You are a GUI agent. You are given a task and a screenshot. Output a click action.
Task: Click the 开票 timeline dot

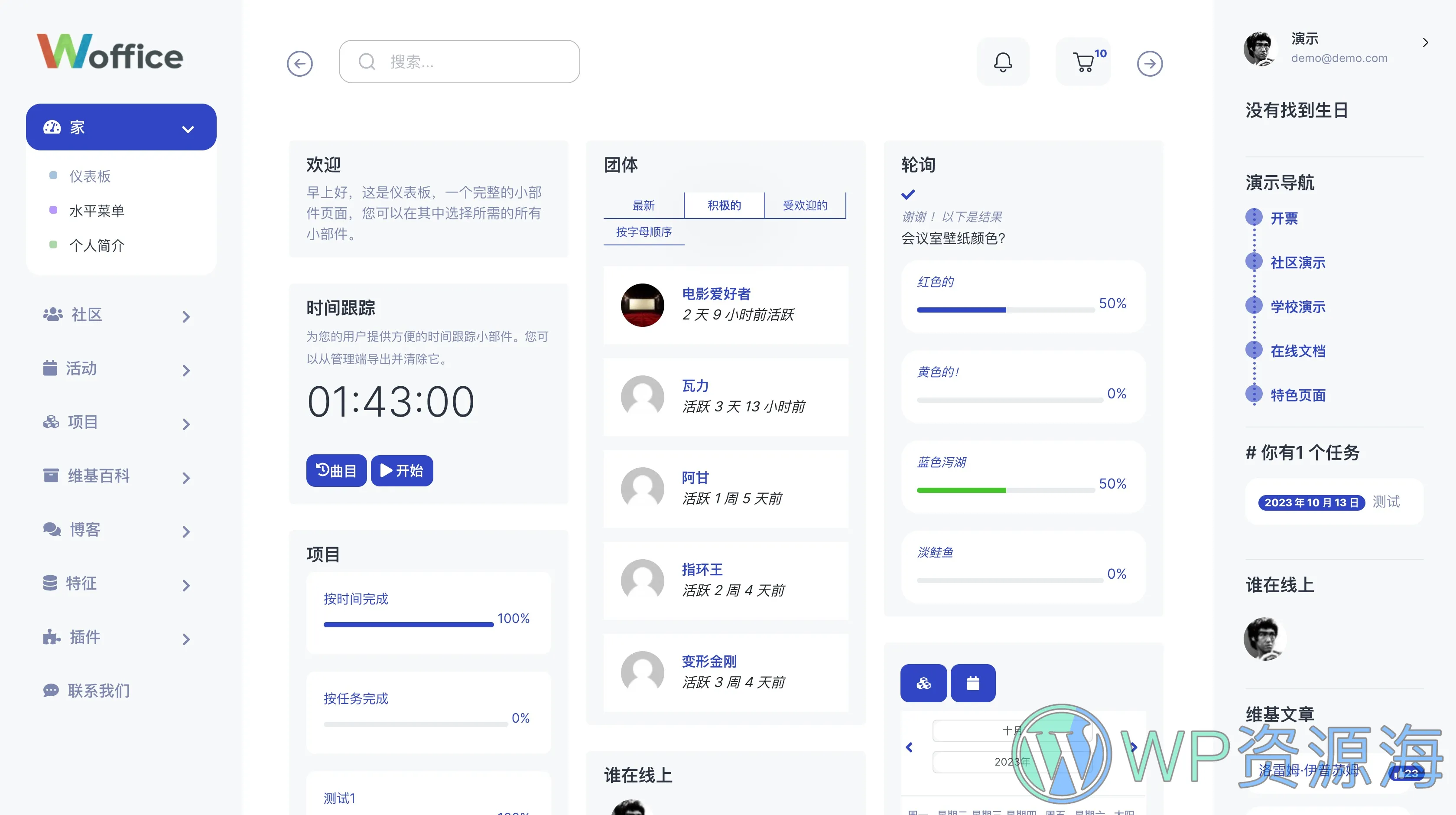click(1254, 217)
